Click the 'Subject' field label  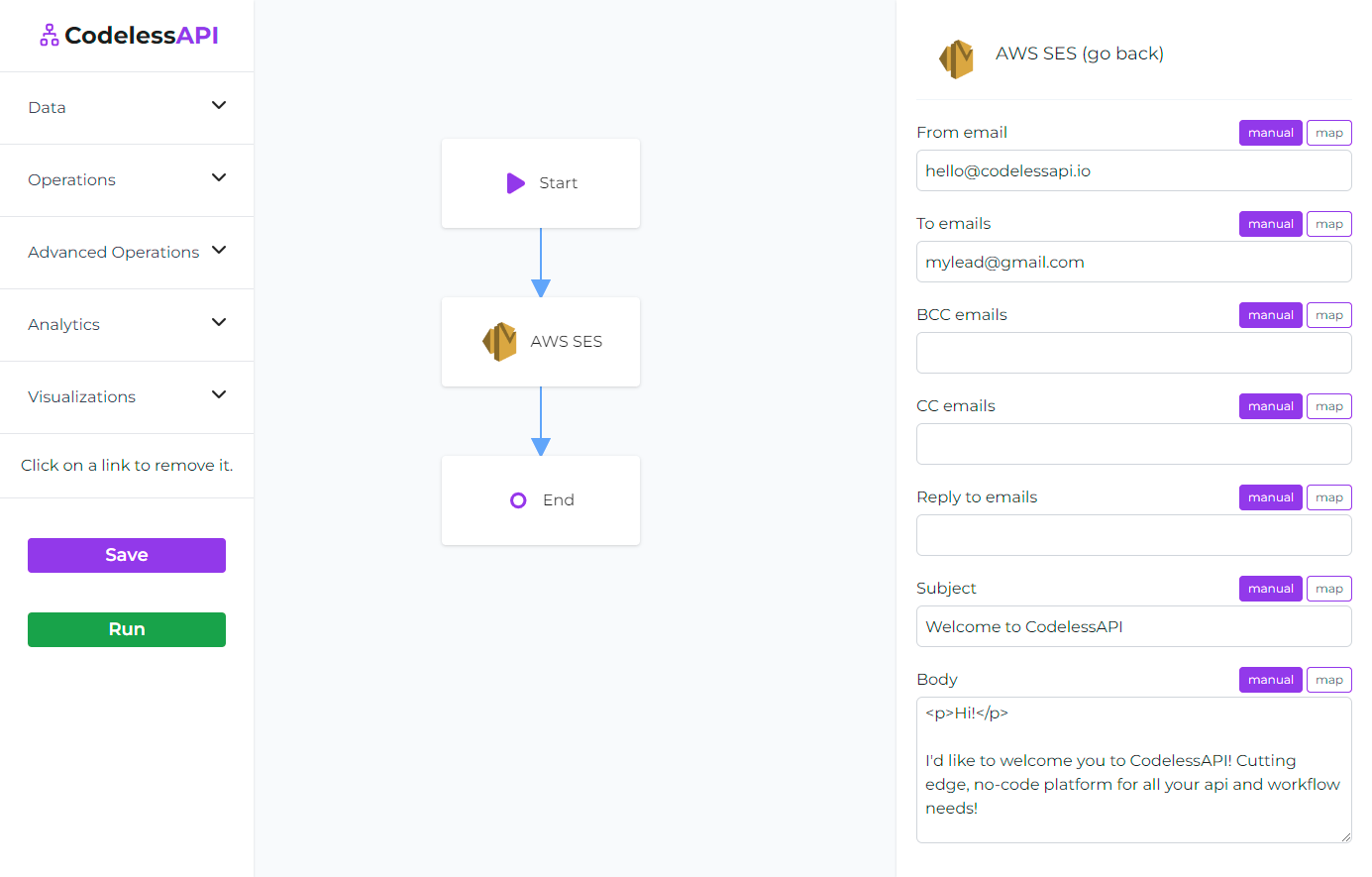(x=946, y=589)
